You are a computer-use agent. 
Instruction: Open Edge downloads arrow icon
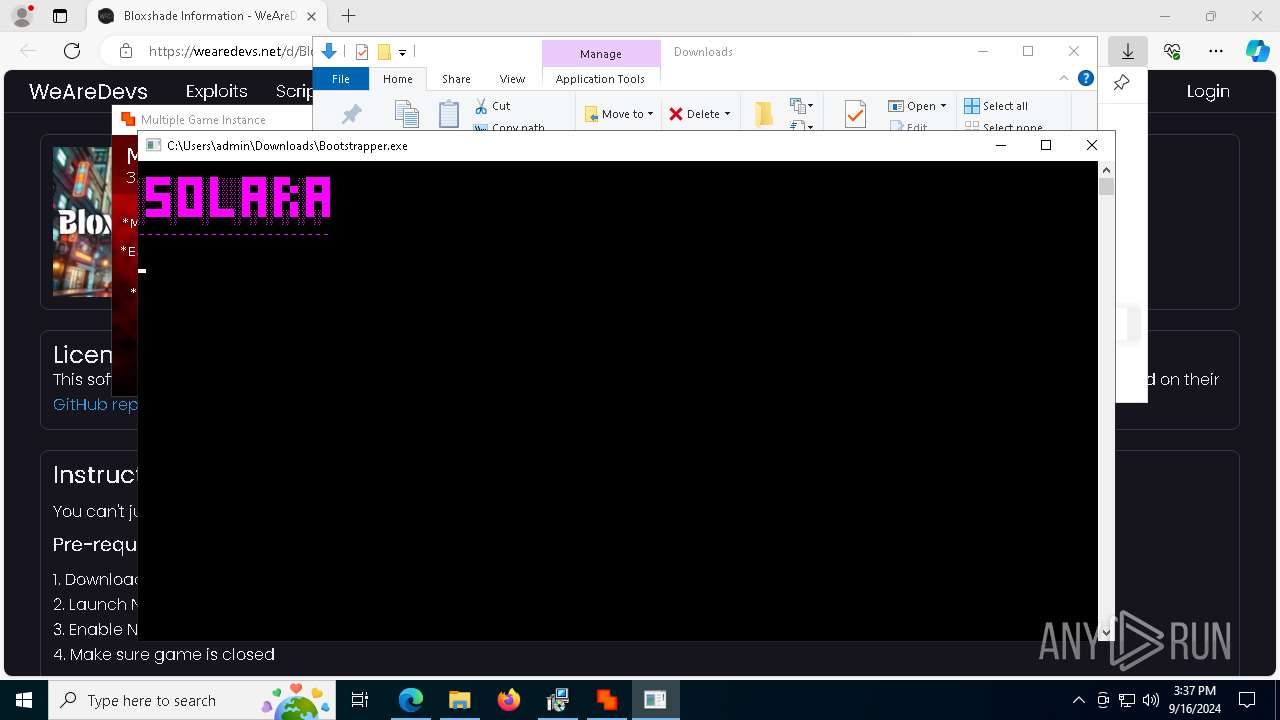(1128, 51)
